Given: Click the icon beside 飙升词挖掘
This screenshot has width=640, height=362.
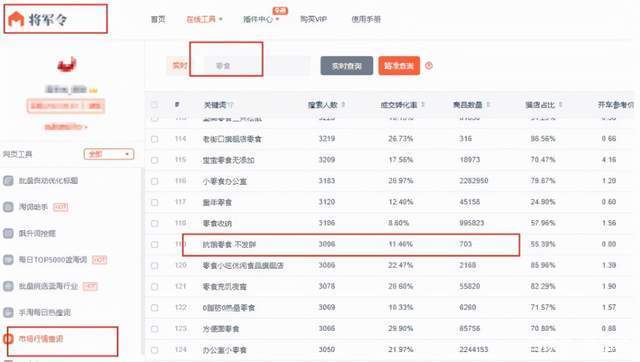Looking at the screenshot, I should coord(8,233).
